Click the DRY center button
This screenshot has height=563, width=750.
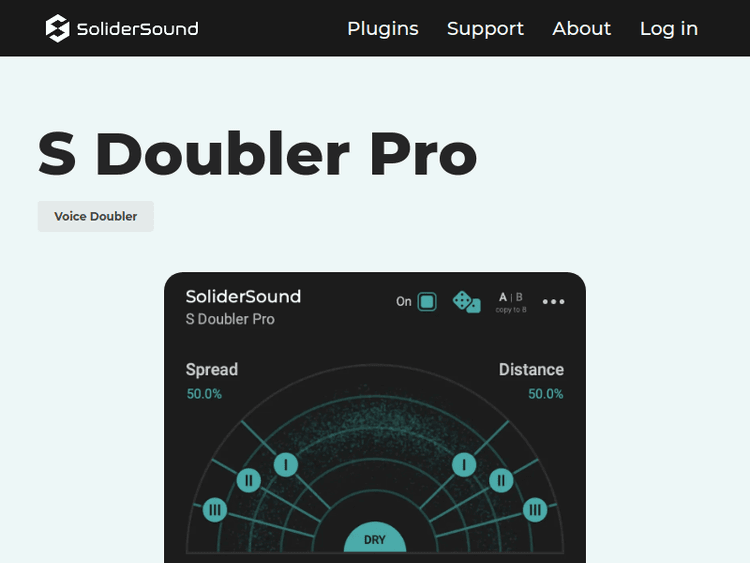click(375, 538)
